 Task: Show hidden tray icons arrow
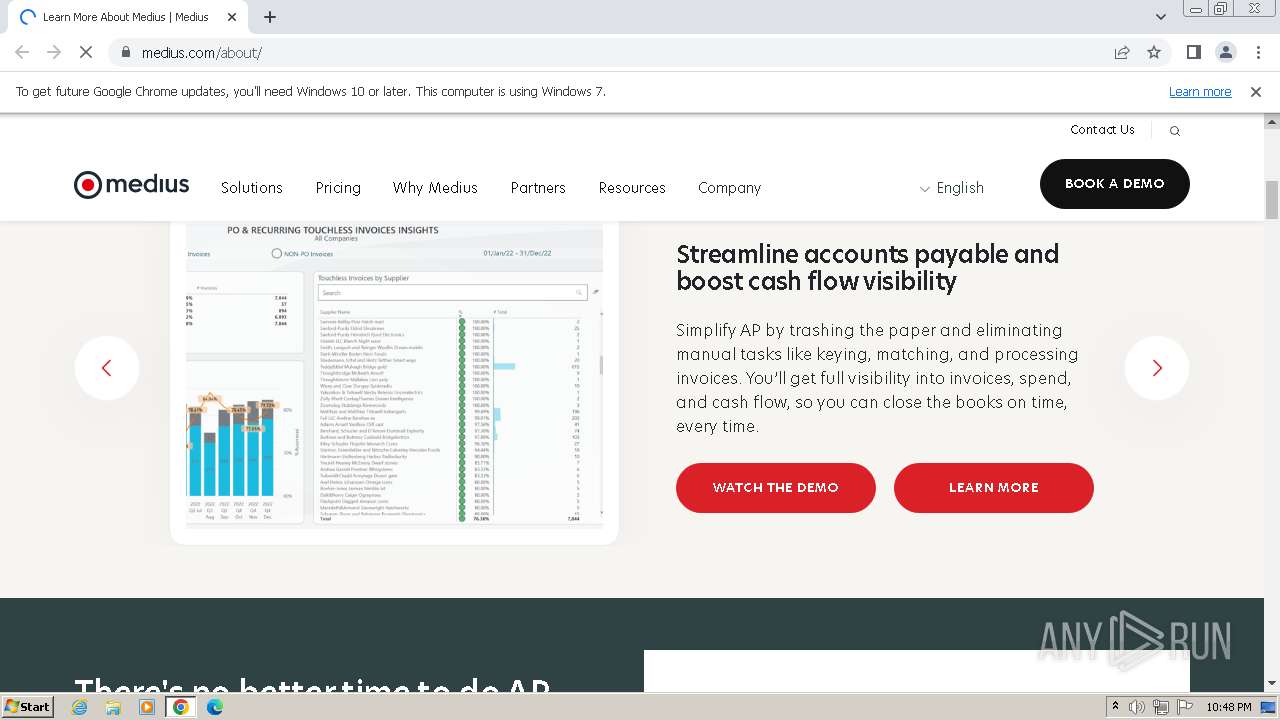pyautogui.click(x=1115, y=707)
